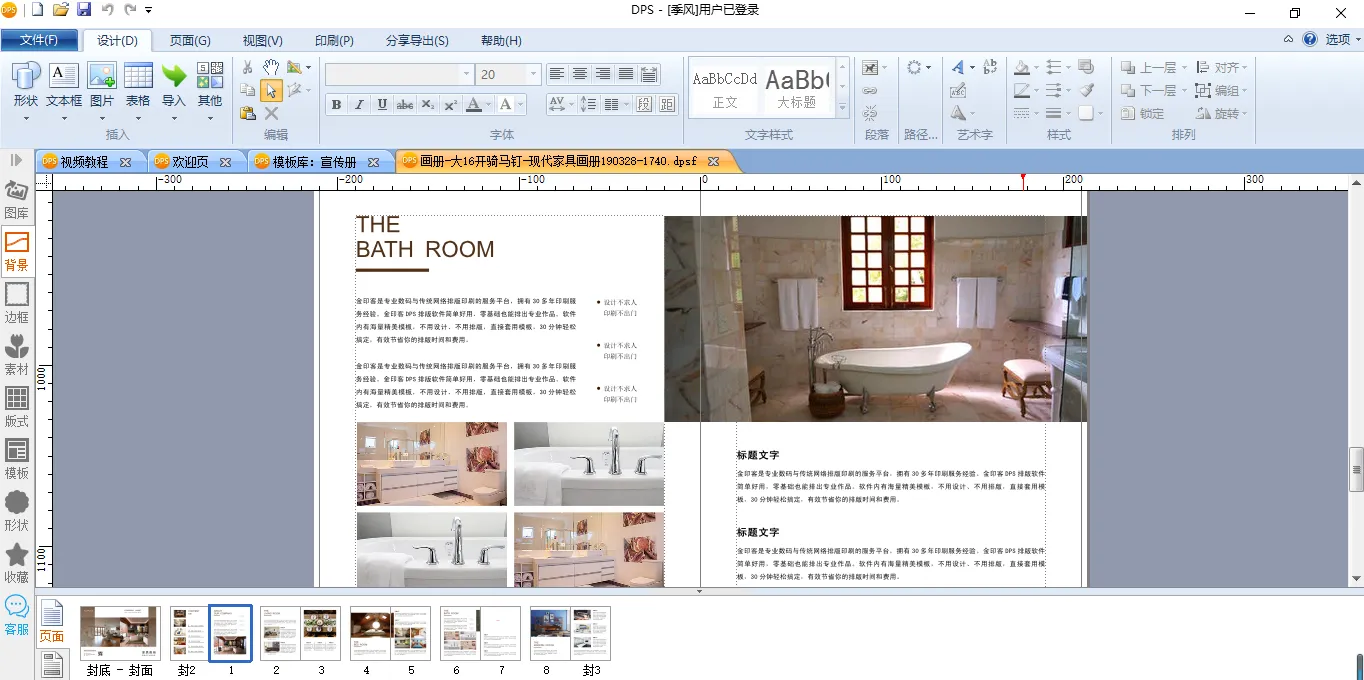Toggle italic text formatting
This screenshot has width=1364, height=680.
(359, 105)
